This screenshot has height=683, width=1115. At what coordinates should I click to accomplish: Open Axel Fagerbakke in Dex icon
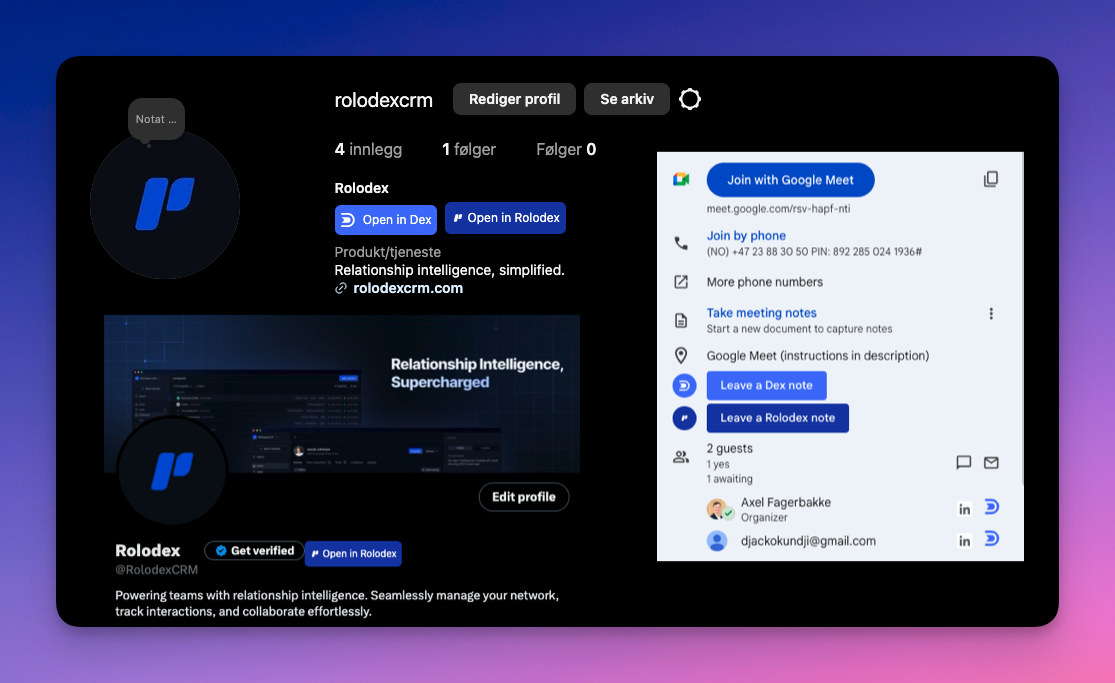pyautogui.click(x=991, y=507)
